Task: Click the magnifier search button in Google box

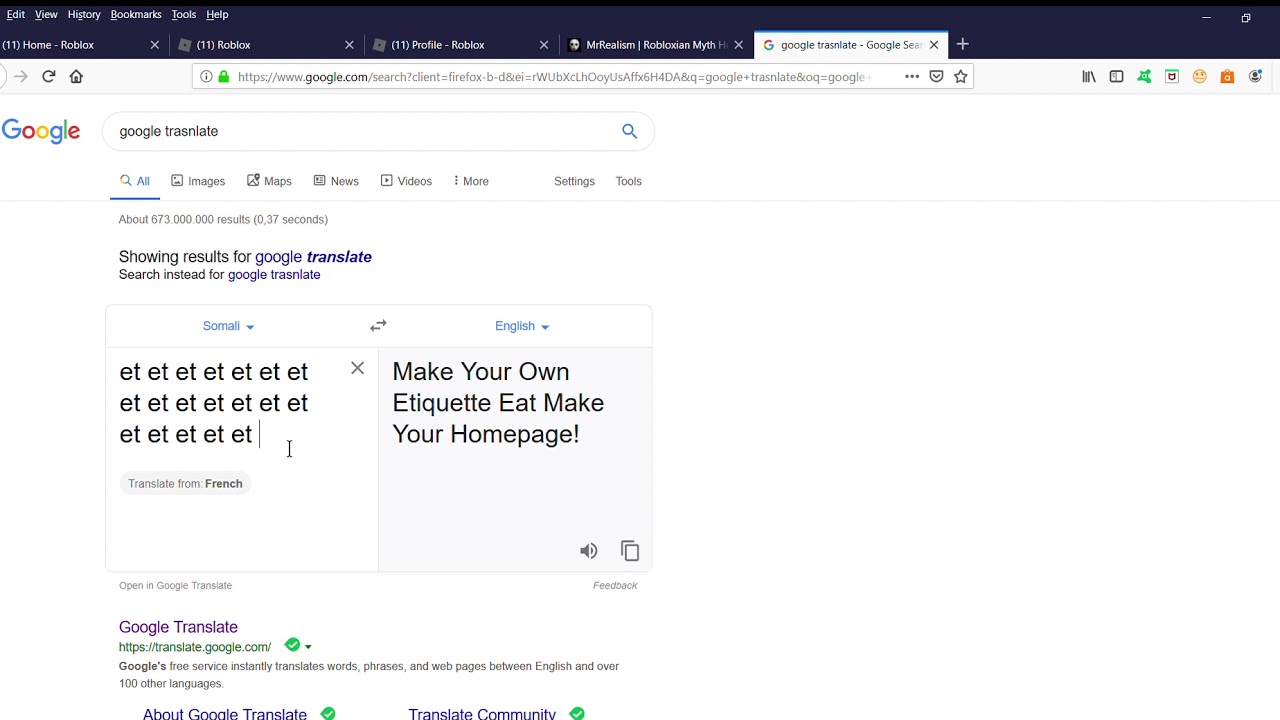Action: pos(629,131)
